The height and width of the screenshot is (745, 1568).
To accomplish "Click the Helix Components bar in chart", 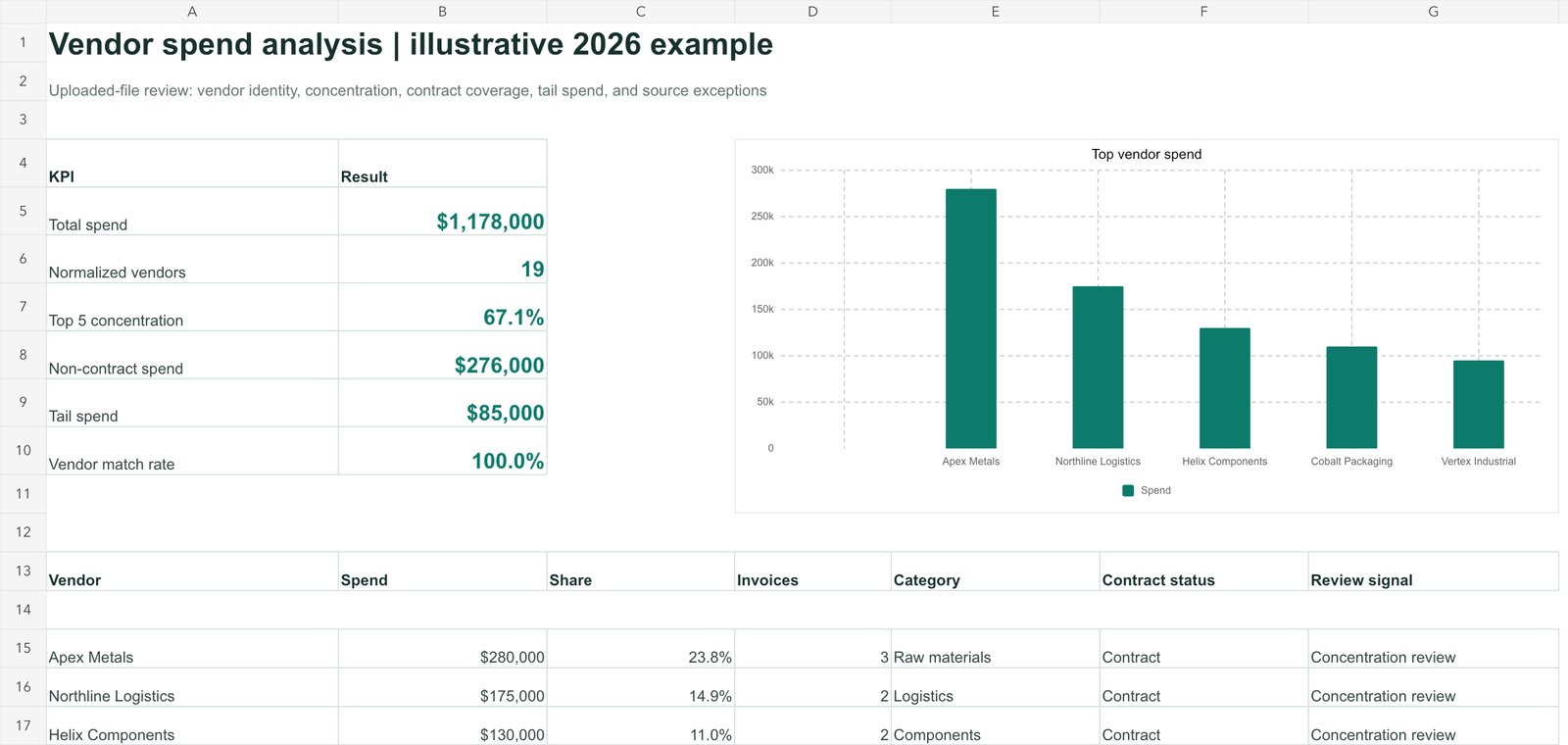I will coord(1225,388).
